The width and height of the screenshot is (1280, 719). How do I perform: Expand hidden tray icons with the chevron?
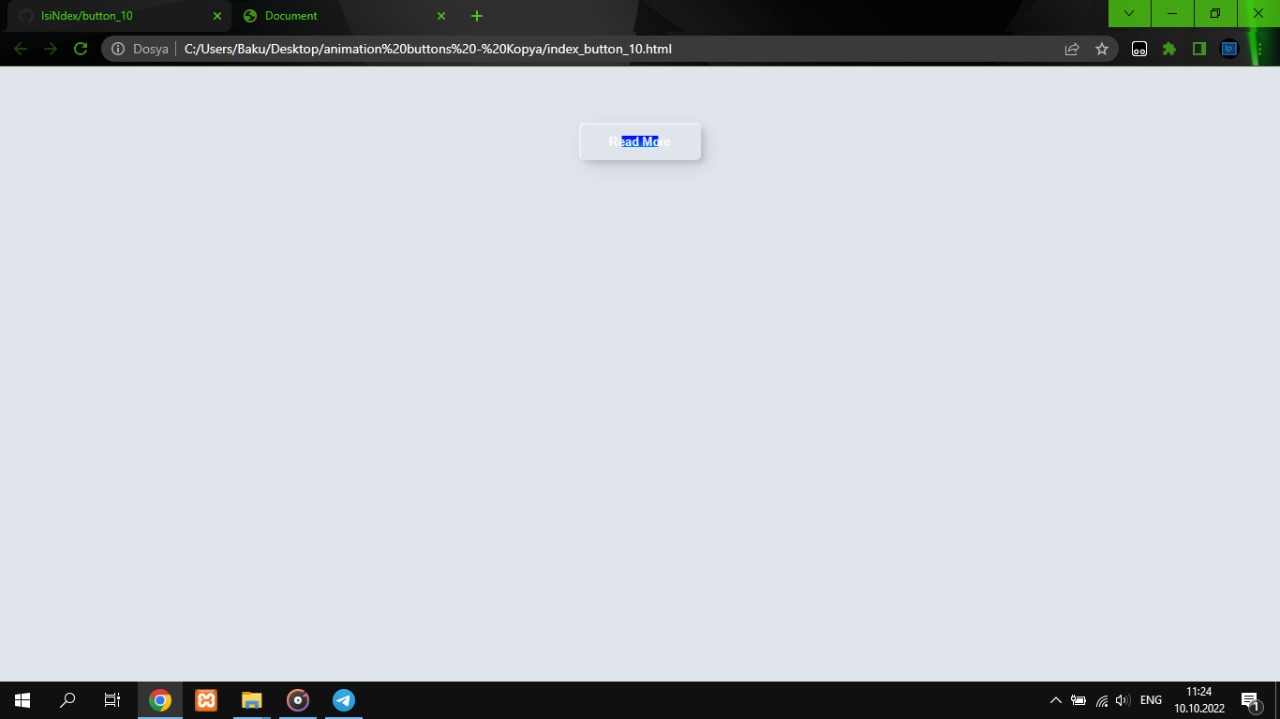coord(1056,700)
